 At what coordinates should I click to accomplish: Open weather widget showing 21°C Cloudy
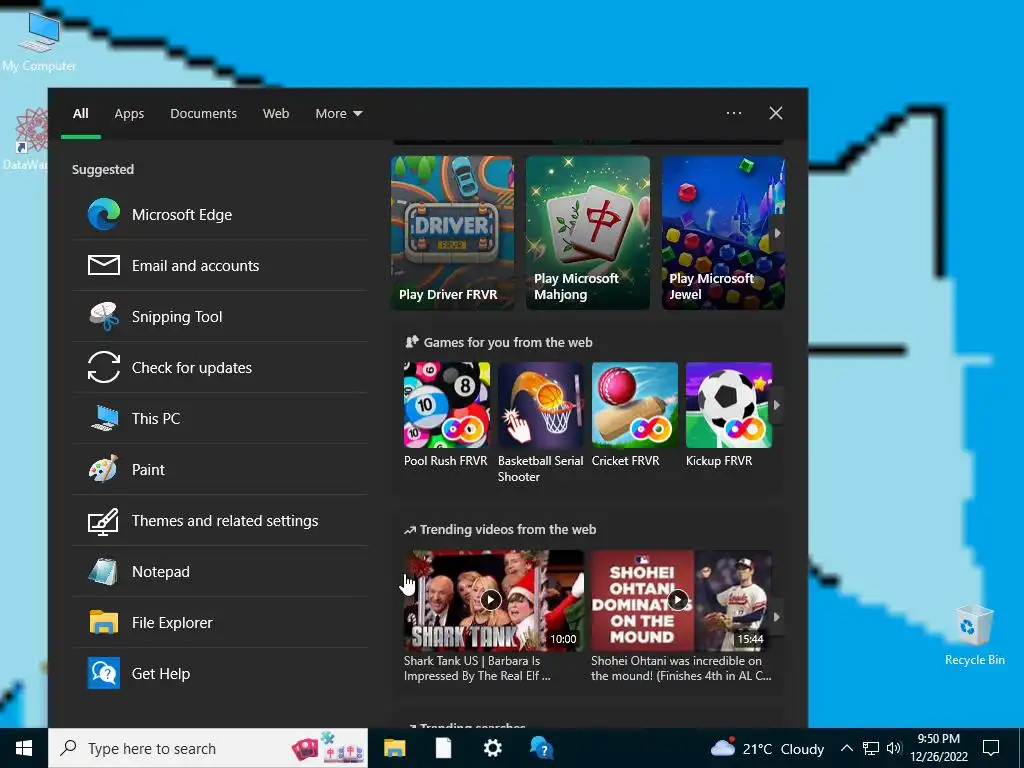767,748
